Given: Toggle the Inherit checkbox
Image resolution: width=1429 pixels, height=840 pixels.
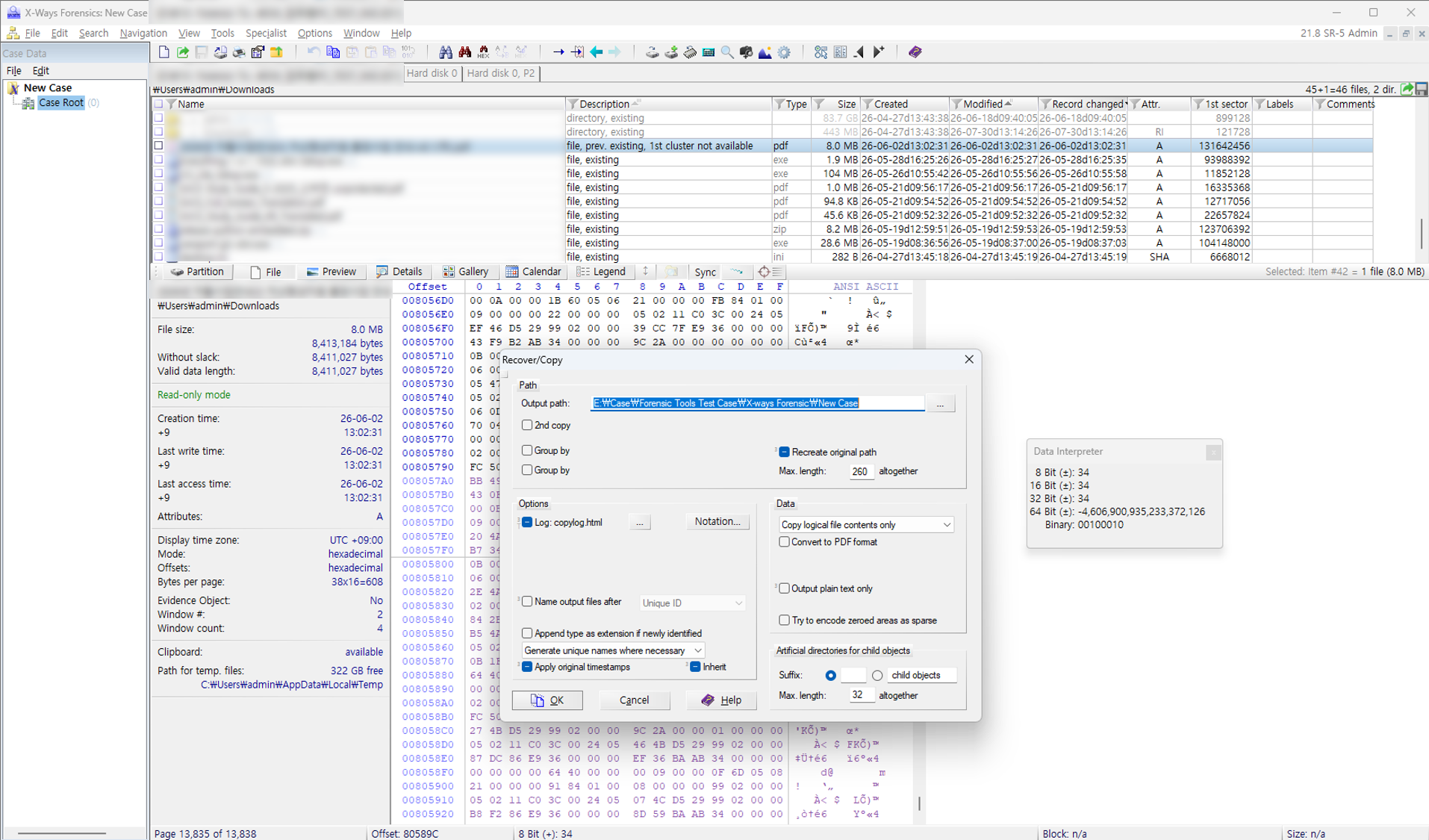Looking at the screenshot, I should coord(695,667).
